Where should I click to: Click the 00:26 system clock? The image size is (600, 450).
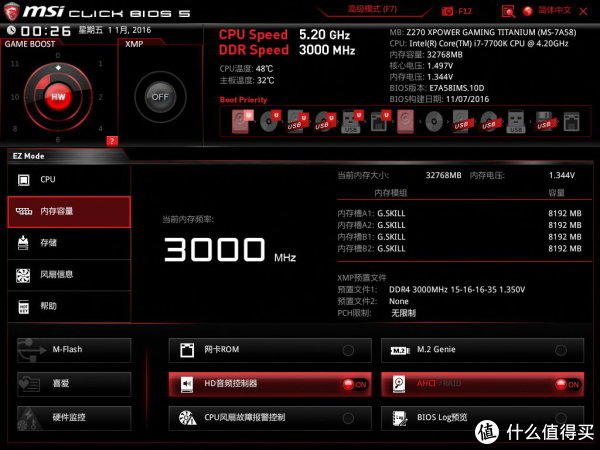click(x=46, y=31)
